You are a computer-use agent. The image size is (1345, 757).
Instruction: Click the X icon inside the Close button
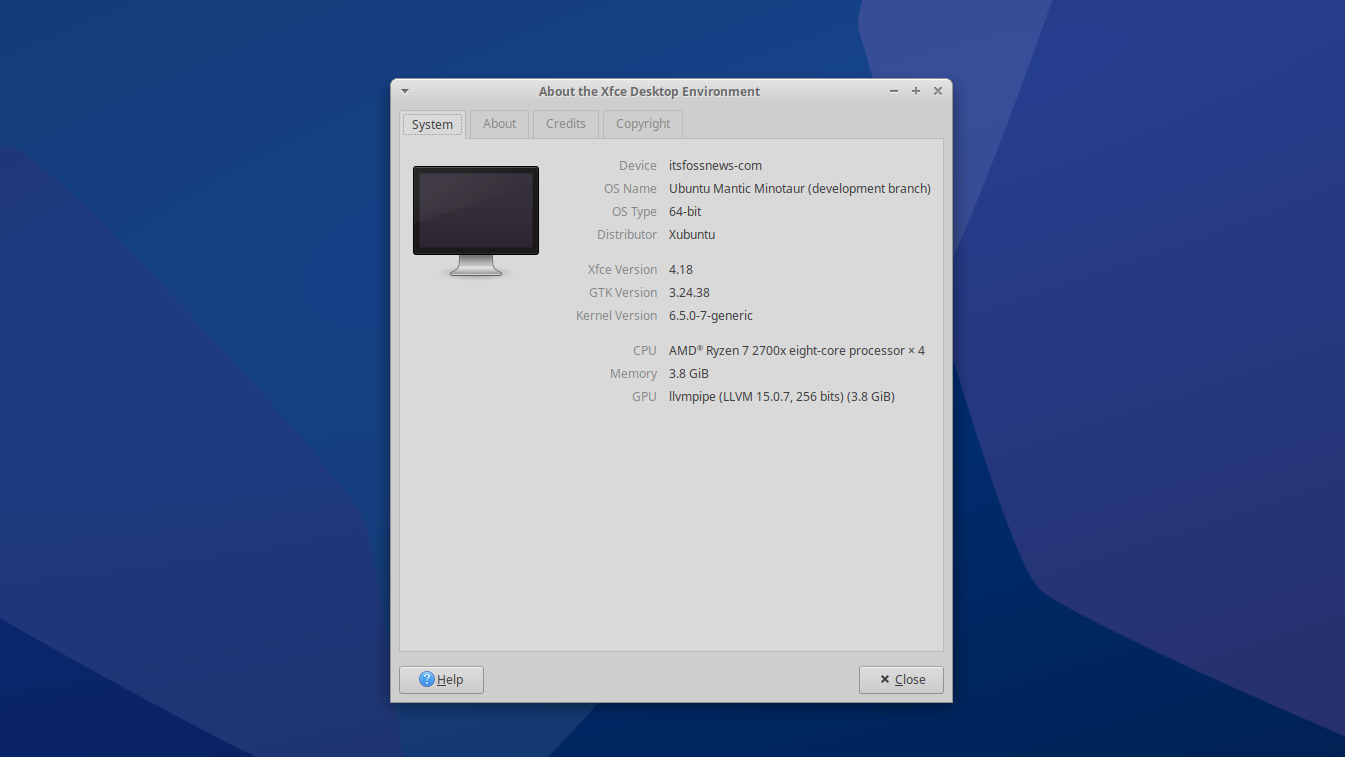pos(884,679)
